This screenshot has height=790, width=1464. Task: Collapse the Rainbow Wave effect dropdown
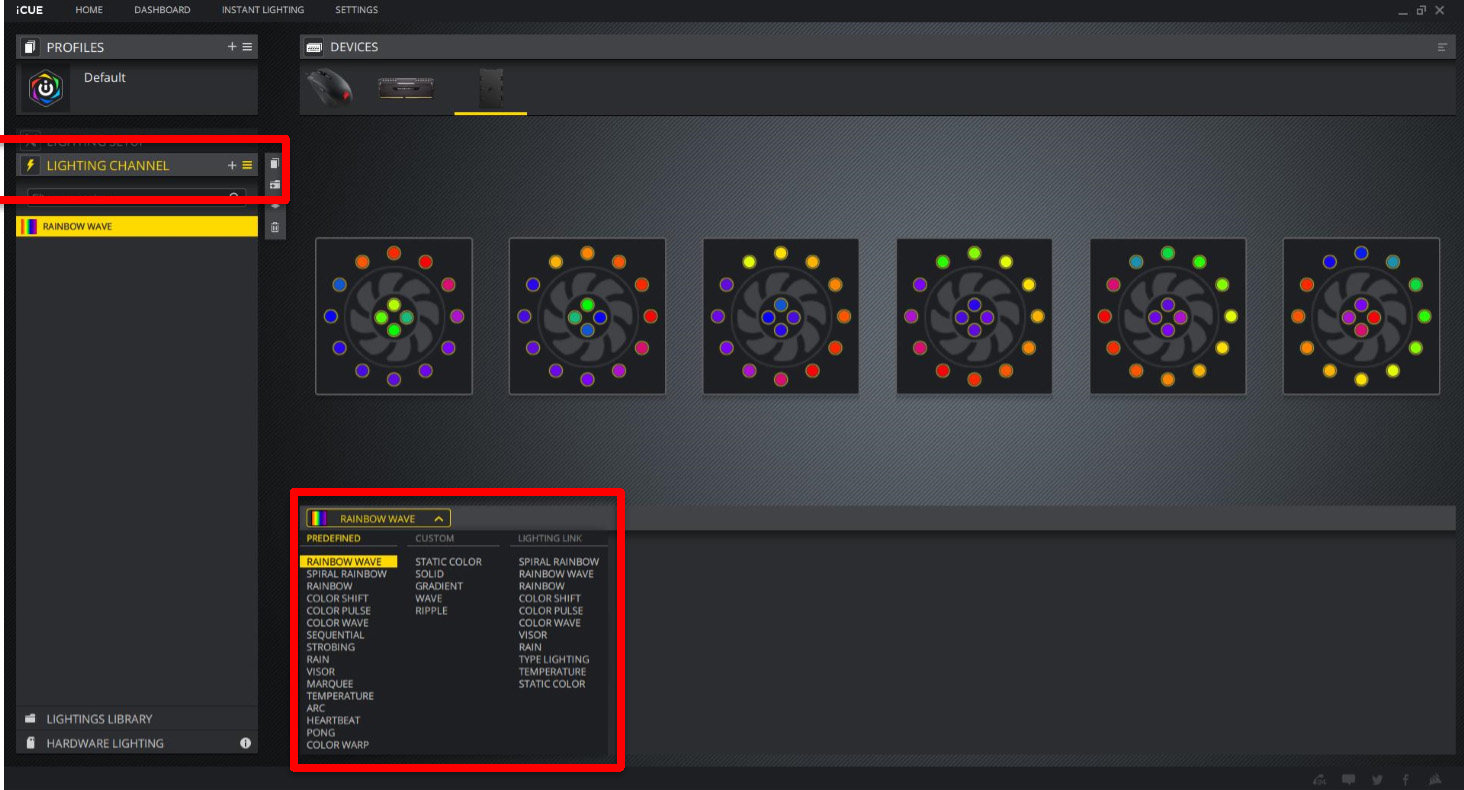pyautogui.click(x=438, y=519)
